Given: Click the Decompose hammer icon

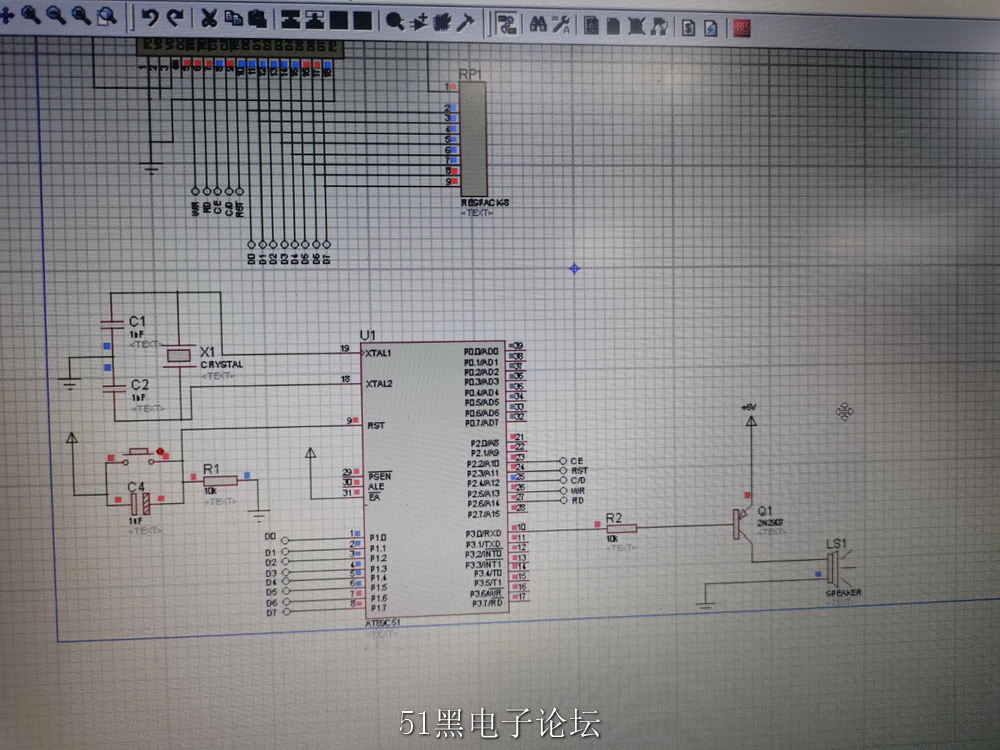Looking at the screenshot, I should (466, 23).
